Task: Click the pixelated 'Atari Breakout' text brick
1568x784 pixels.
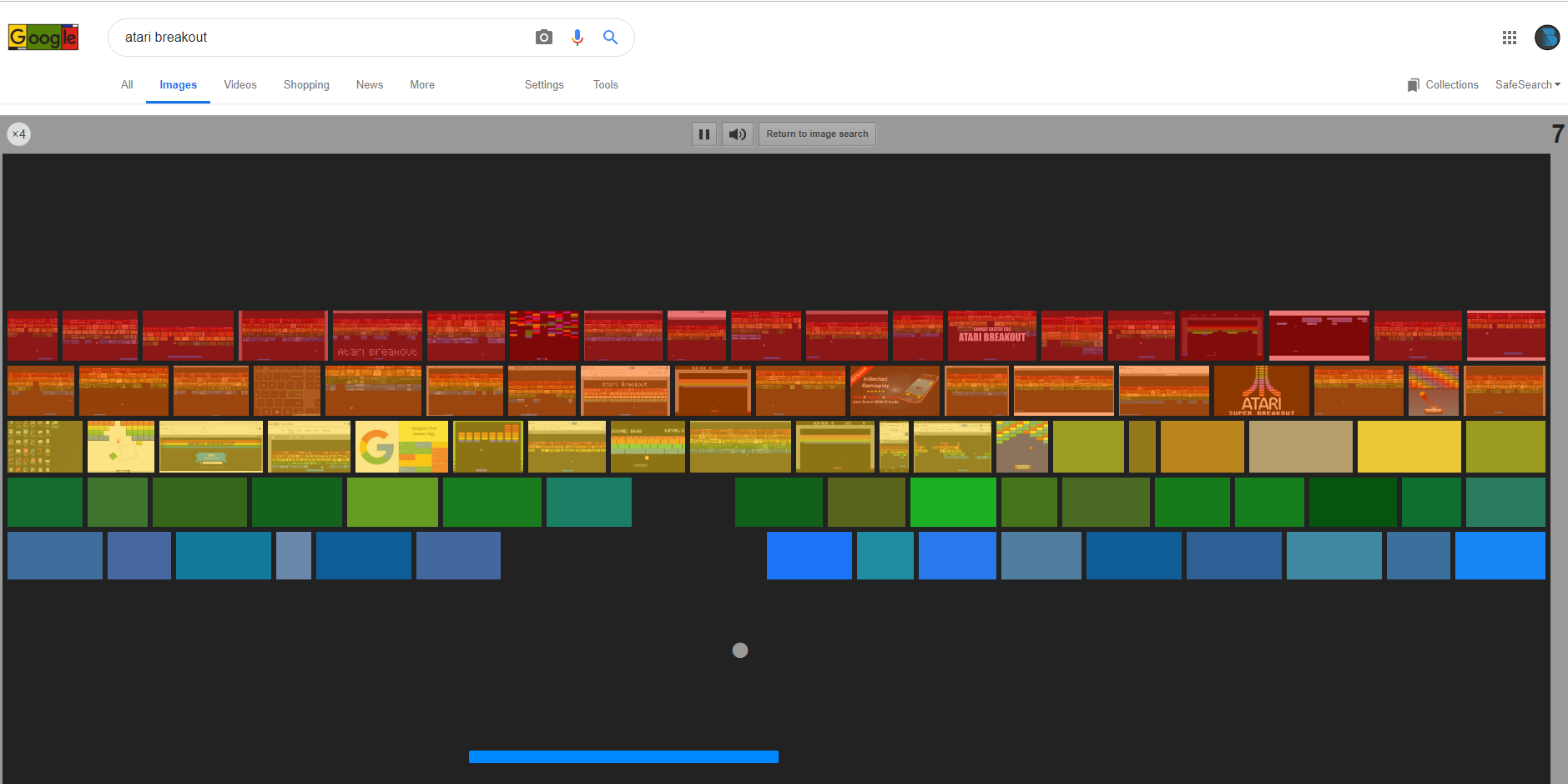Action: (377, 336)
